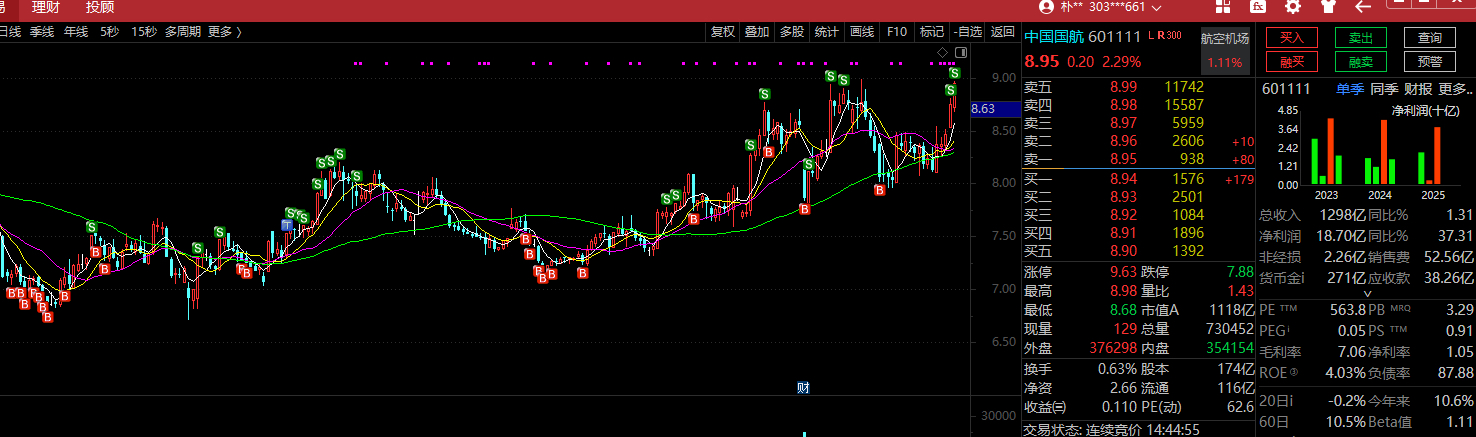
Task: Click the L margin marker icon
Action: (x=1151, y=36)
